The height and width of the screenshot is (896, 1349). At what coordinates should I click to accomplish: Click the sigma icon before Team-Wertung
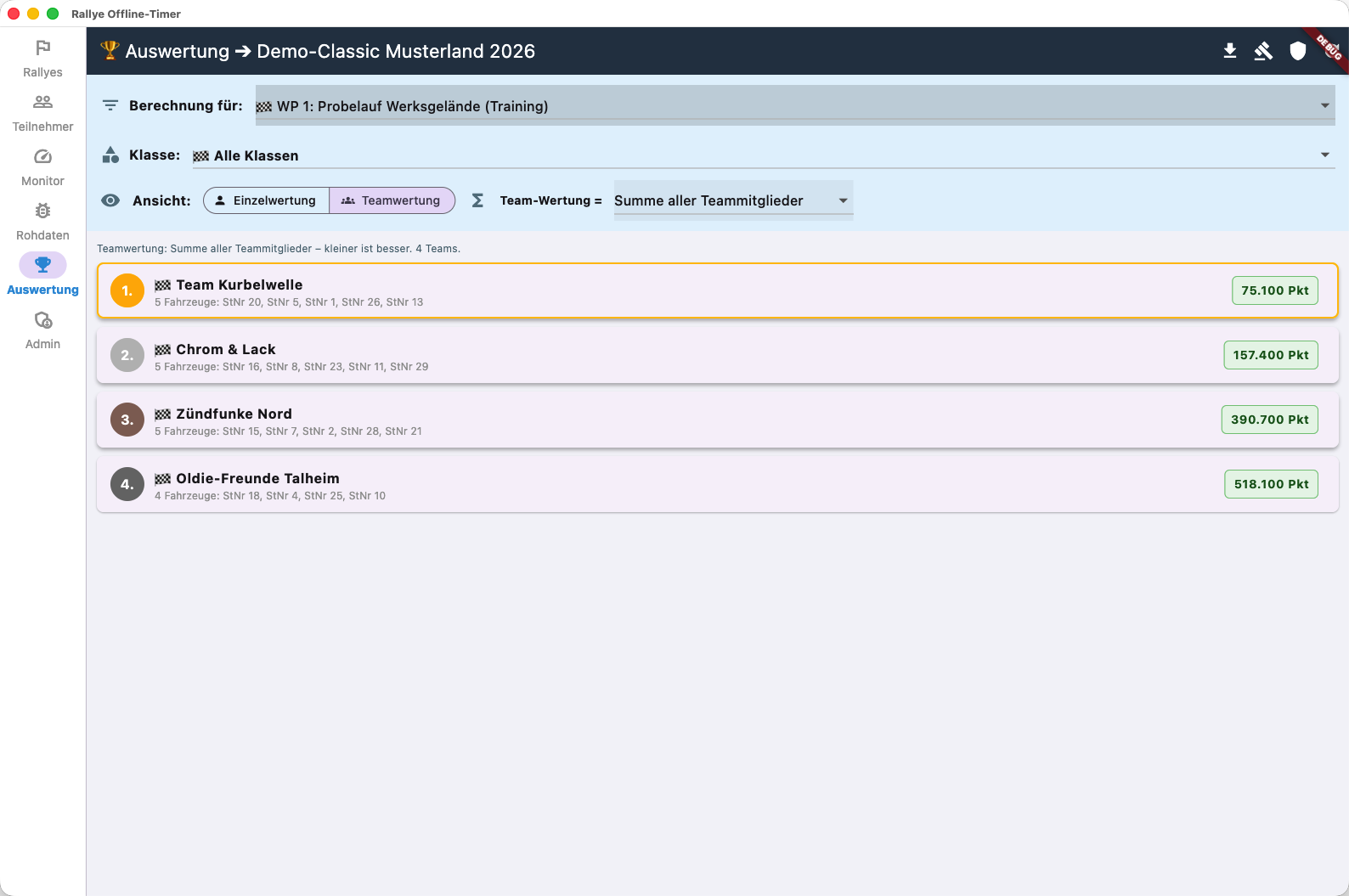coord(477,200)
